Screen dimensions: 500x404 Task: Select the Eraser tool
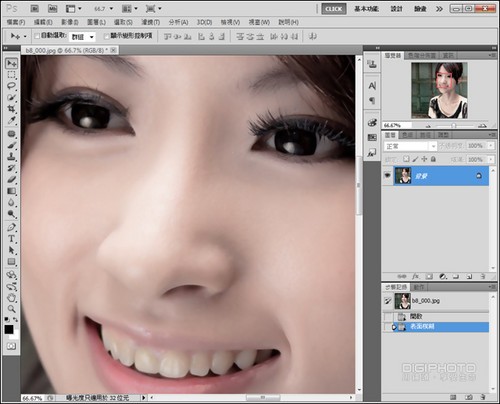11,179
